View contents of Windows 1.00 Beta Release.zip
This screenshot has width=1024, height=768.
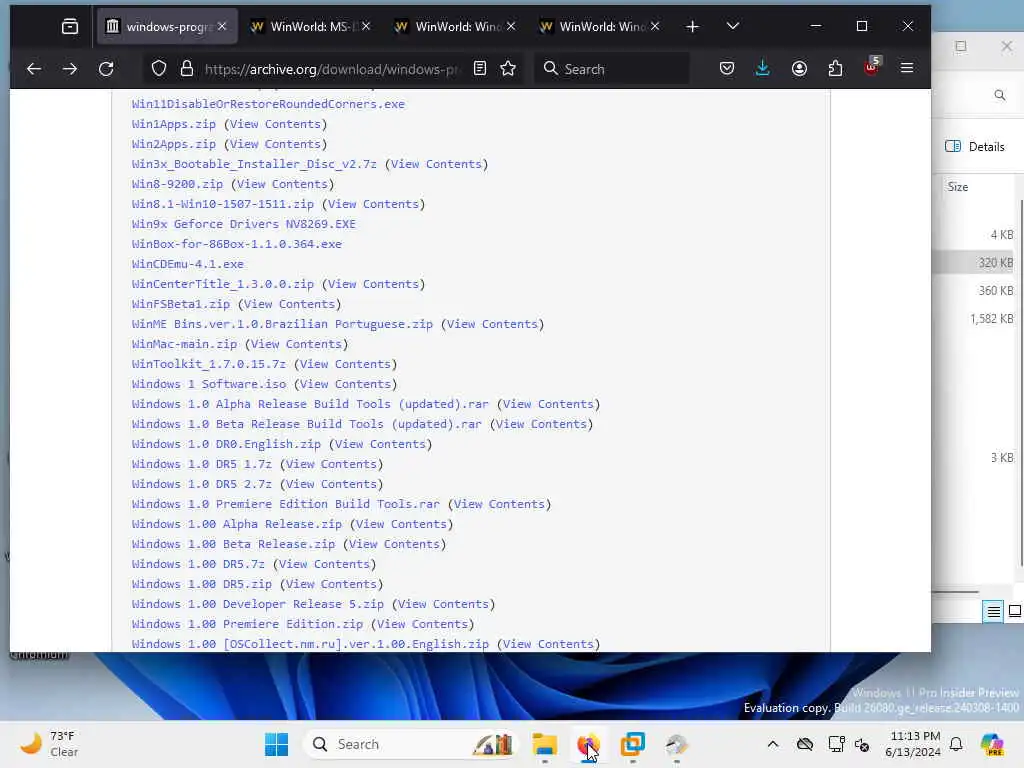tap(394, 545)
